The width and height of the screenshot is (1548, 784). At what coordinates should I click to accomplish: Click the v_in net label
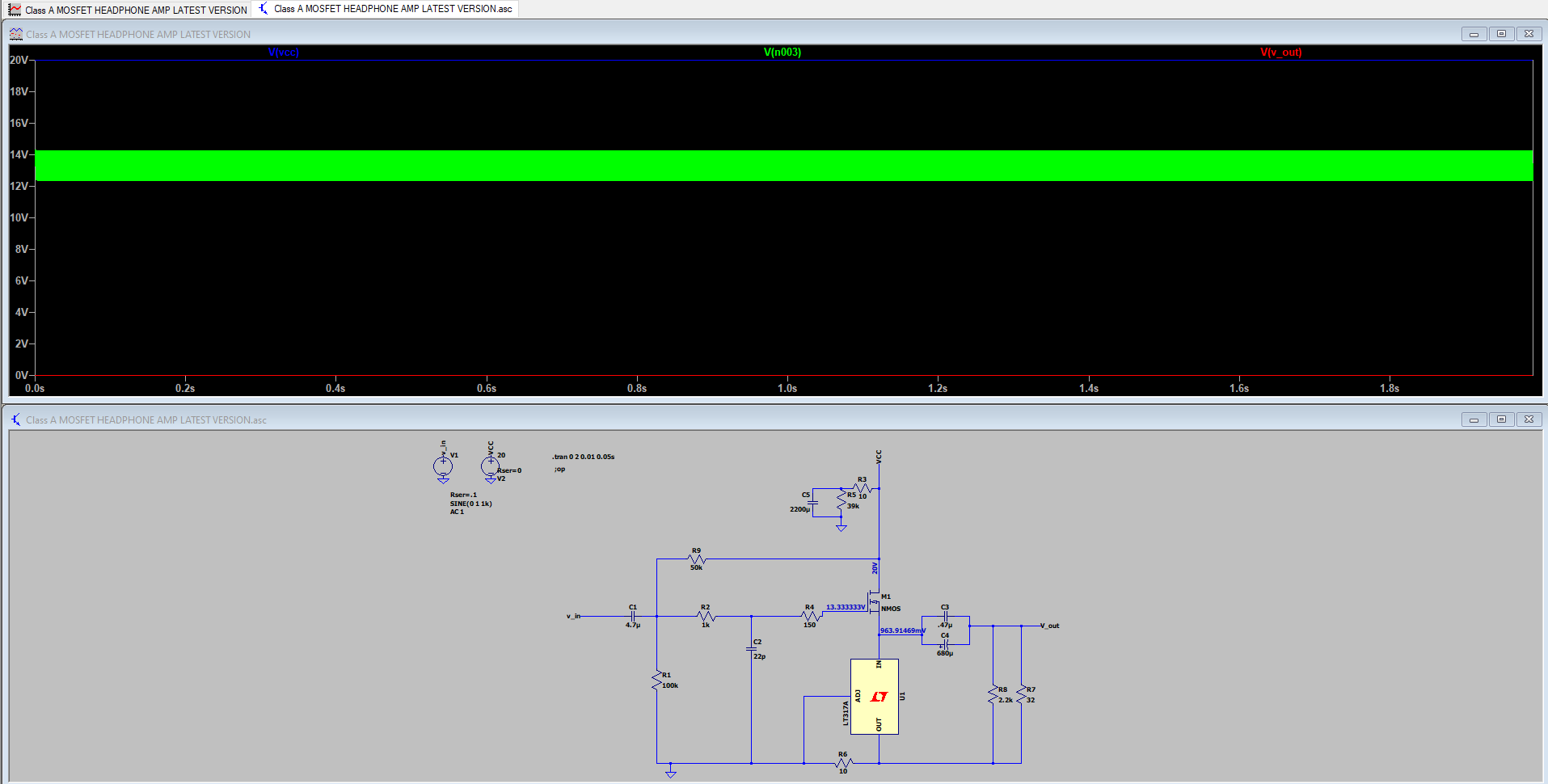coord(574,616)
